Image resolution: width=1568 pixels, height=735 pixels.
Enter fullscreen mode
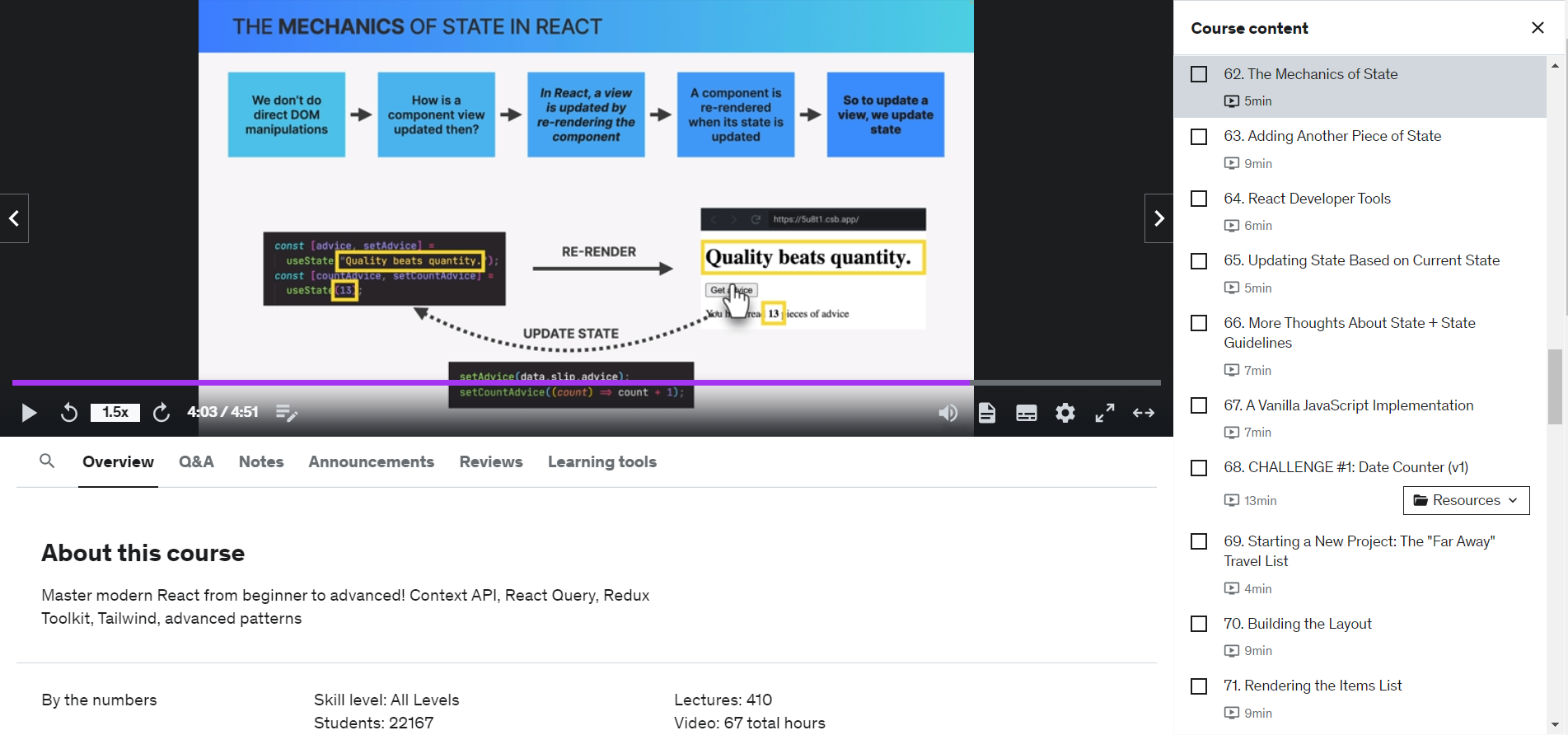click(x=1104, y=413)
